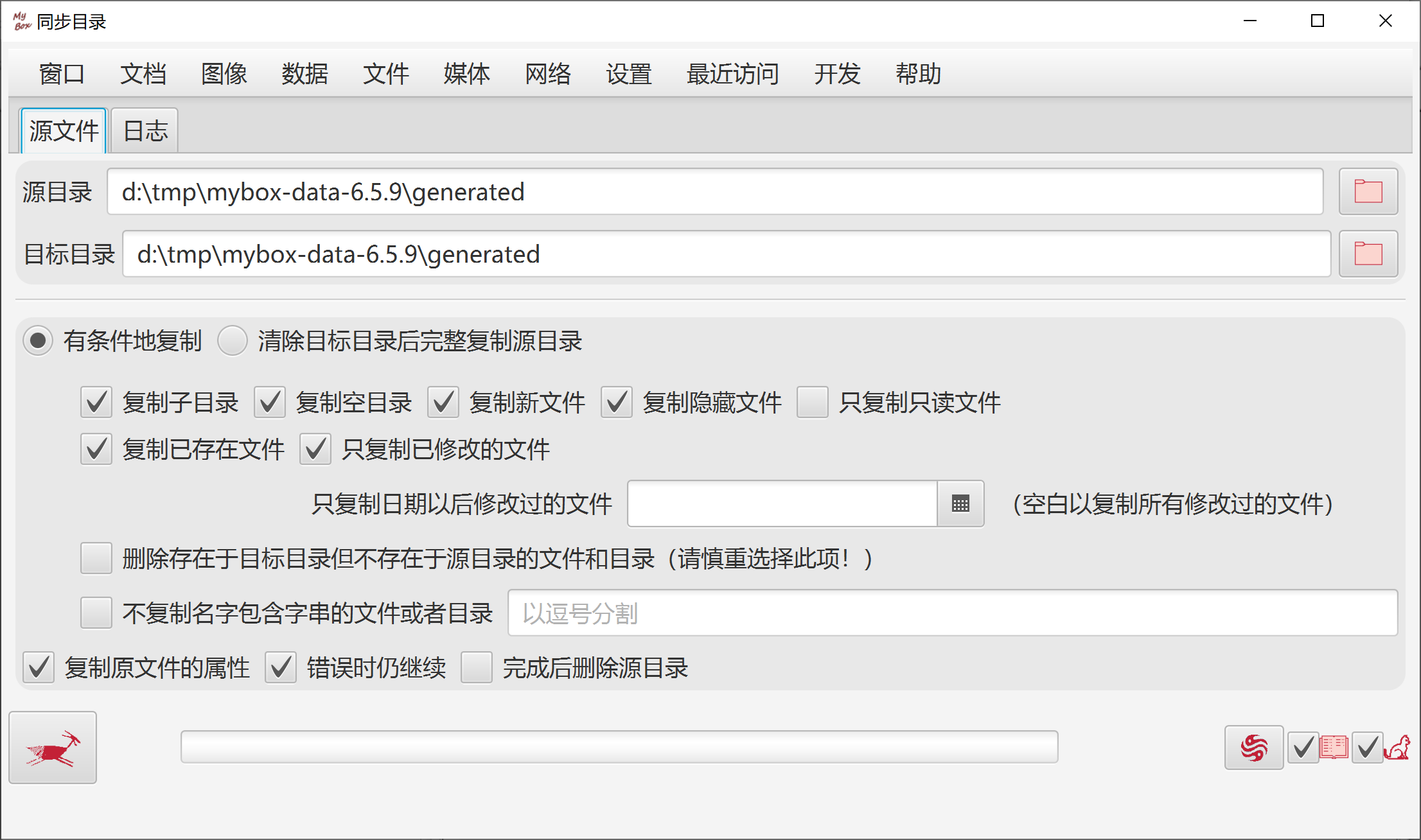Enable 只复制只读文件 checkbox
This screenshot has width=1421, height=840.
[813, 403]
